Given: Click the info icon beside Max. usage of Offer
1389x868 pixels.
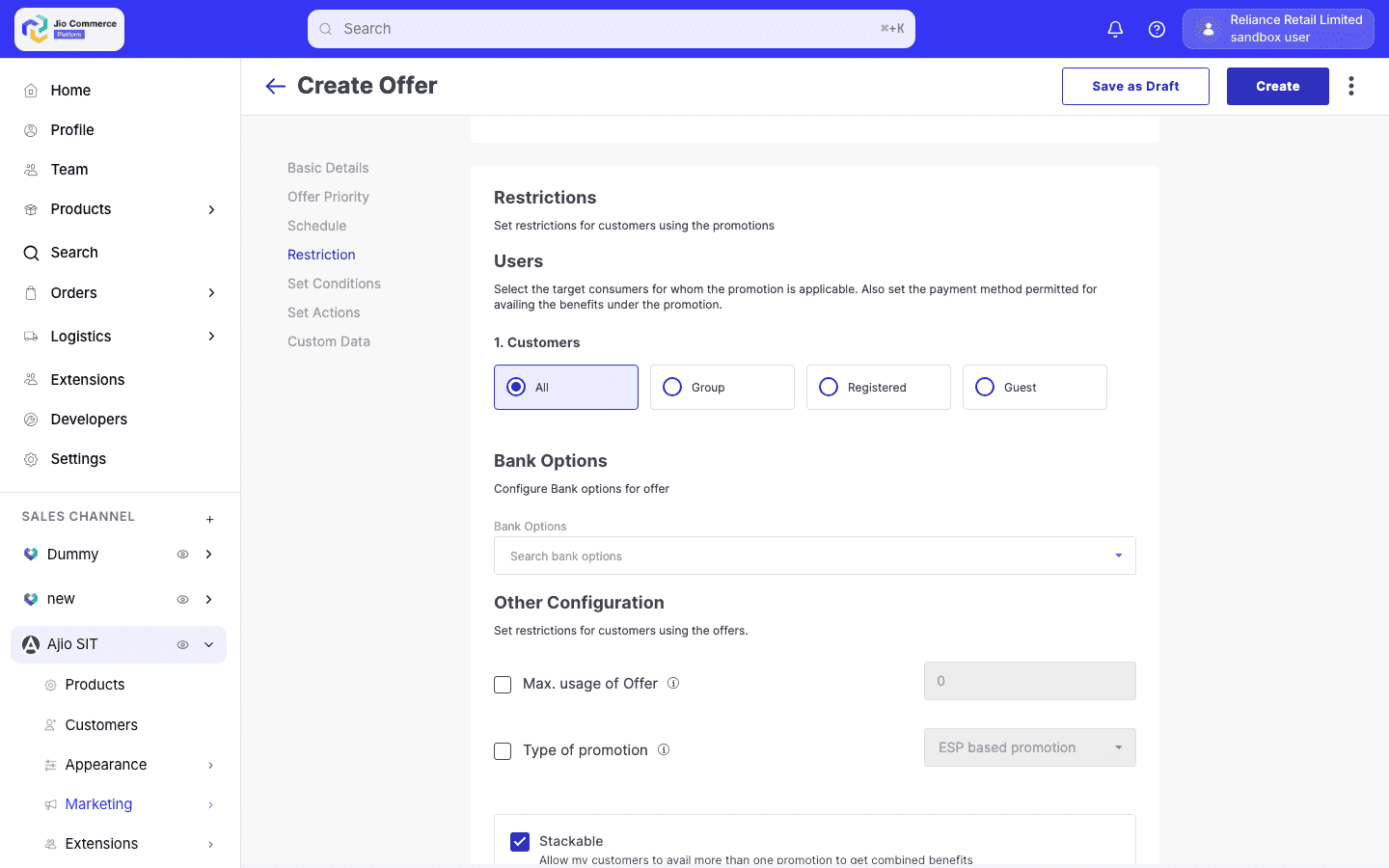Looking at the screenshot, I should click(x=672, y=683).
